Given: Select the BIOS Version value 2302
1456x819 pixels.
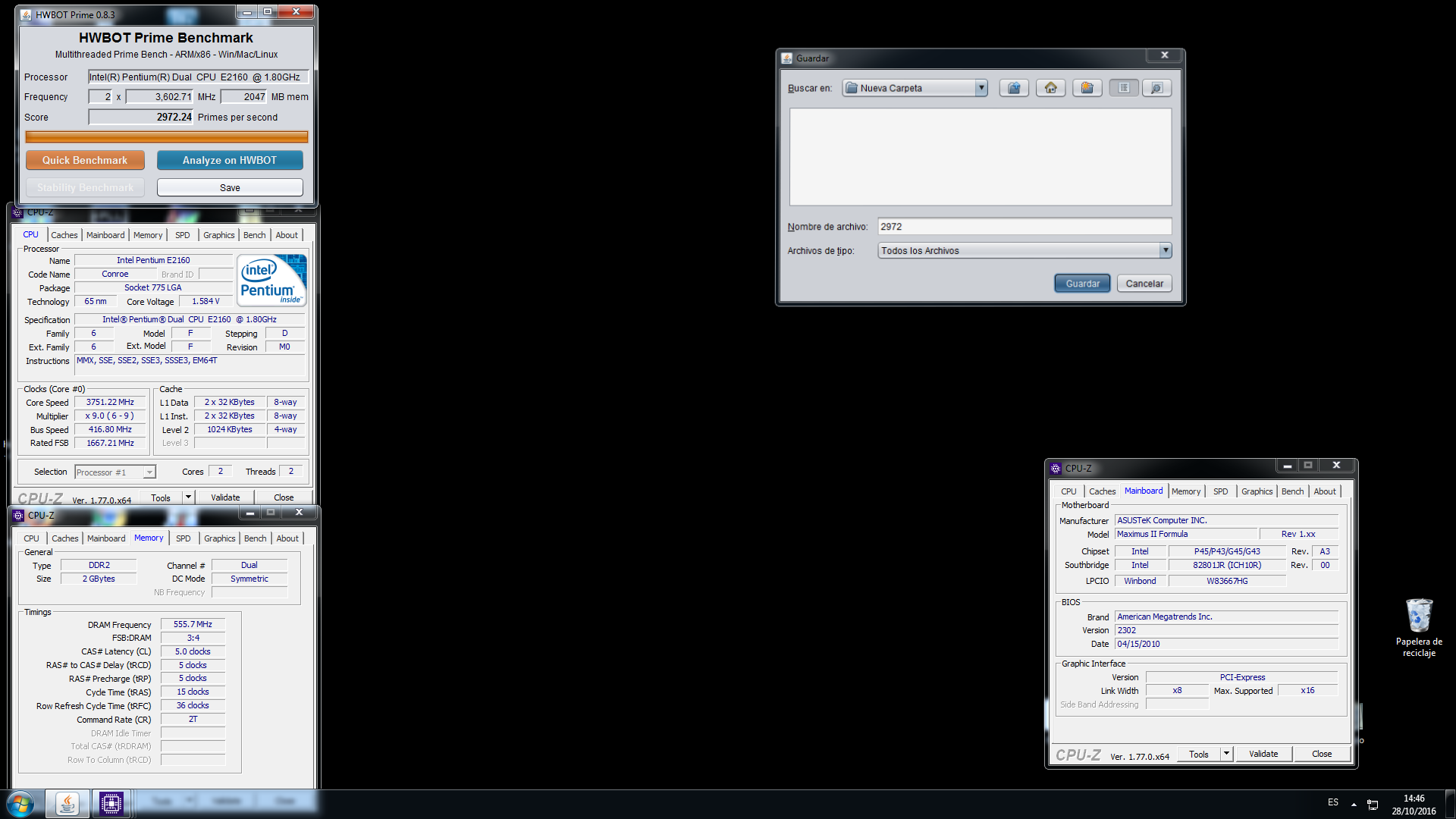Looking at the screenshot, I should (1226, 630).
